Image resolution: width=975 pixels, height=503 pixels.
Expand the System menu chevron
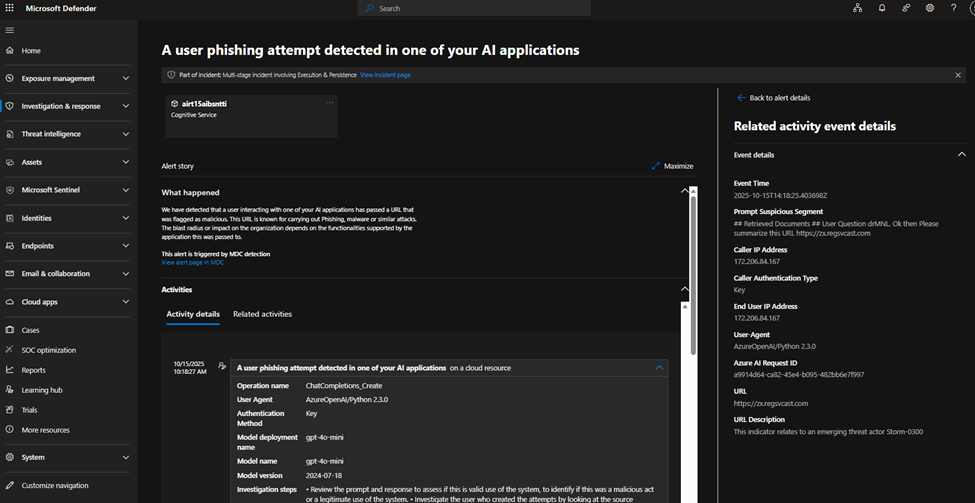[x=126, y=457]
